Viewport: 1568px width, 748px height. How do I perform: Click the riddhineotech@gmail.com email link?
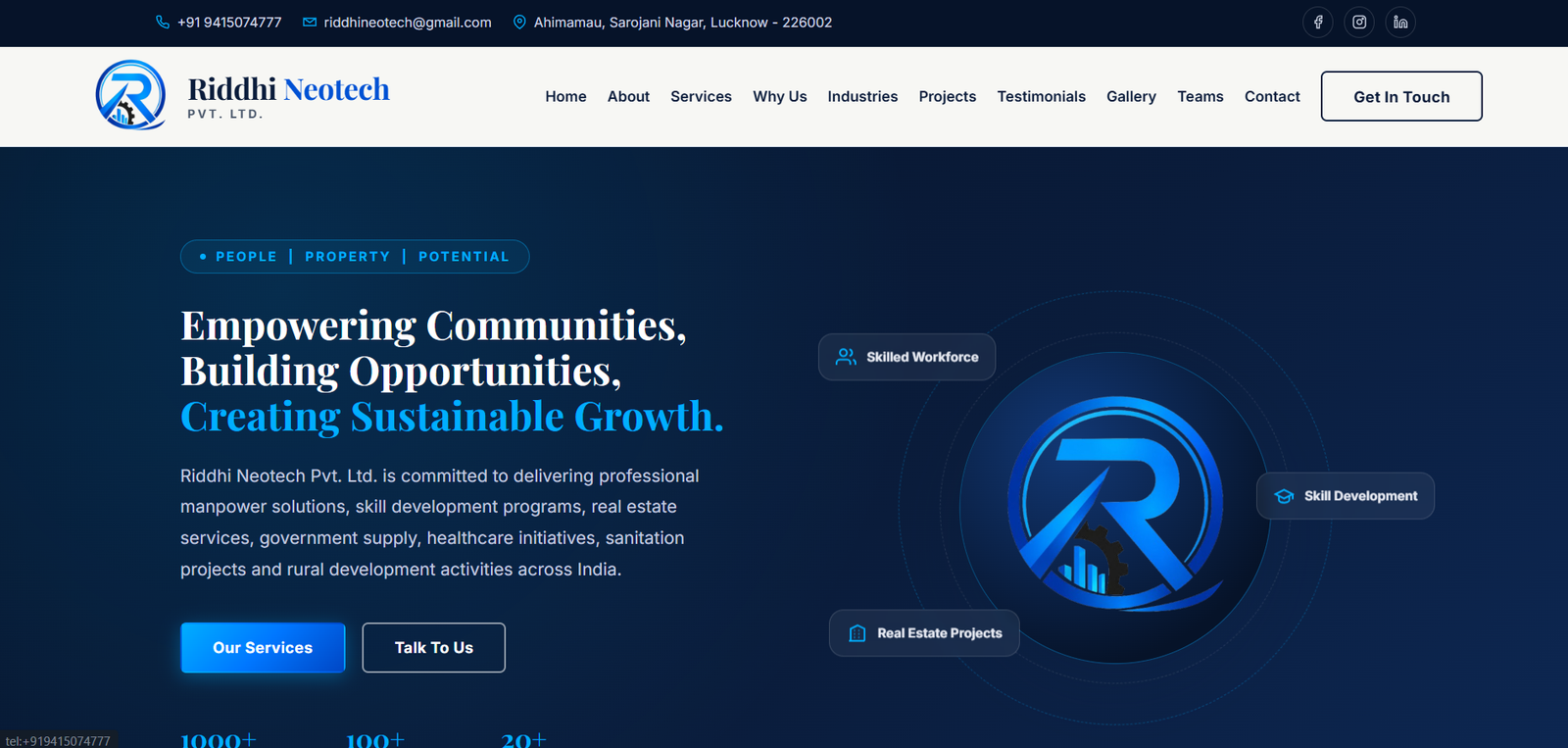tap(408, 22)
